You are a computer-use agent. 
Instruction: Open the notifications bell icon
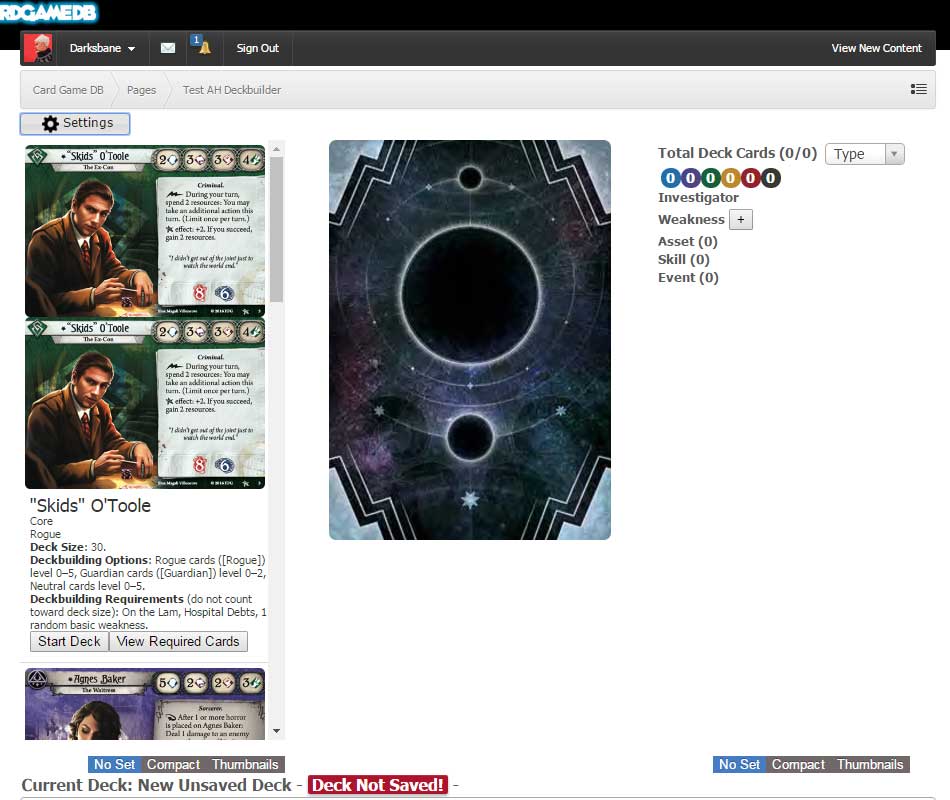pos(205,47)
